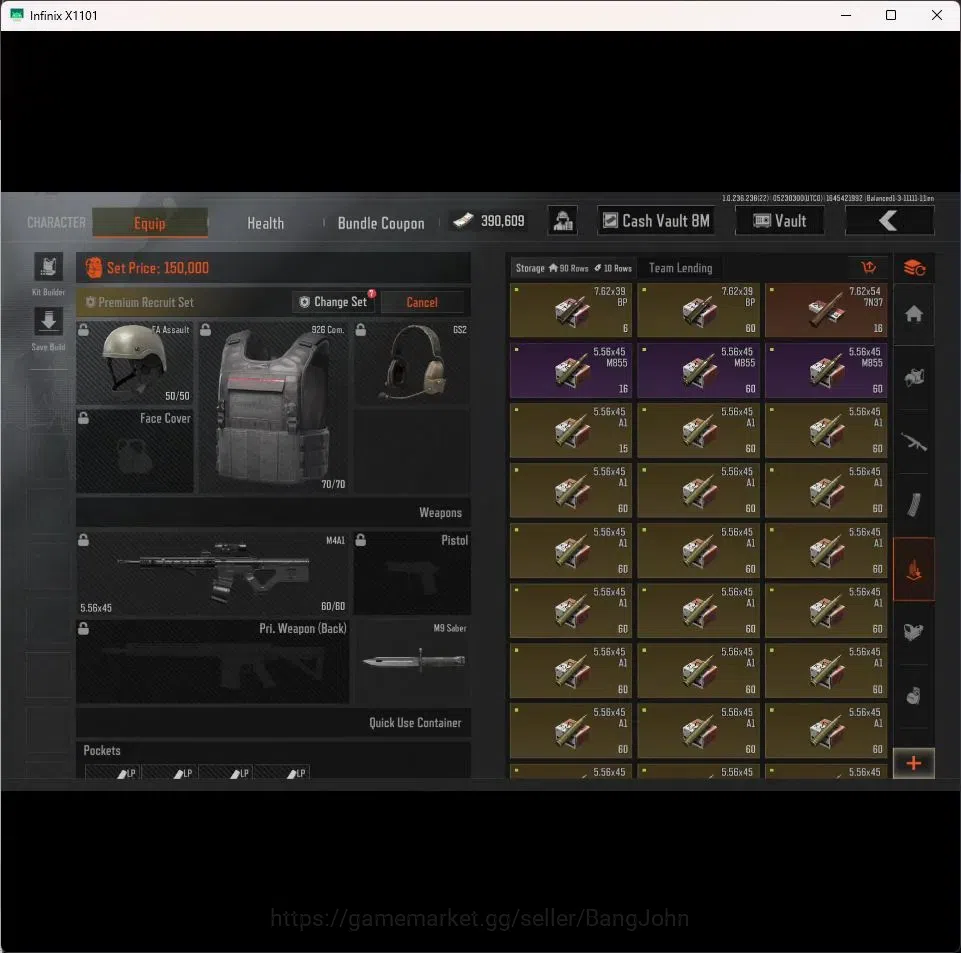961x953 pixels.
Task: Select the 5.56x45 A1 ammo with count 15
Action: tap(571, 430)
